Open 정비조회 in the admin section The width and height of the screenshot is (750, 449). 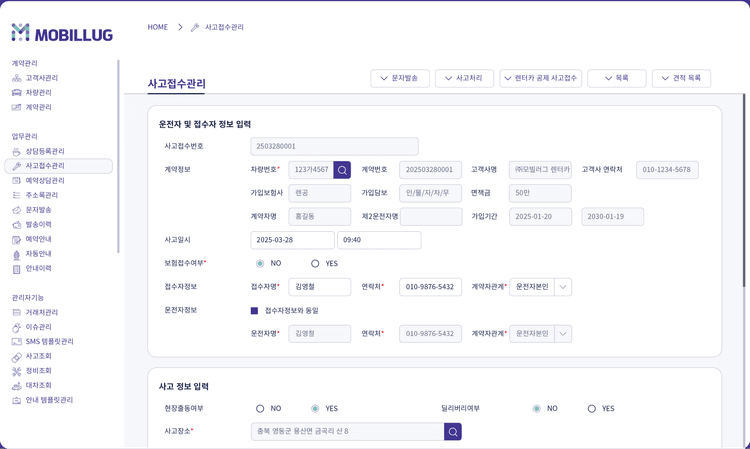pos(38,371)
